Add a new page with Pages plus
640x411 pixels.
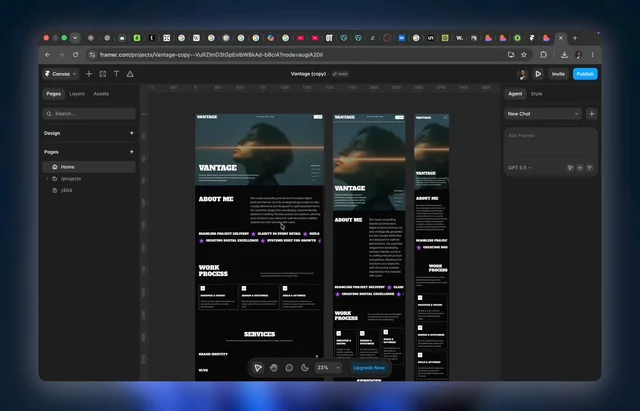click(131, 152)
